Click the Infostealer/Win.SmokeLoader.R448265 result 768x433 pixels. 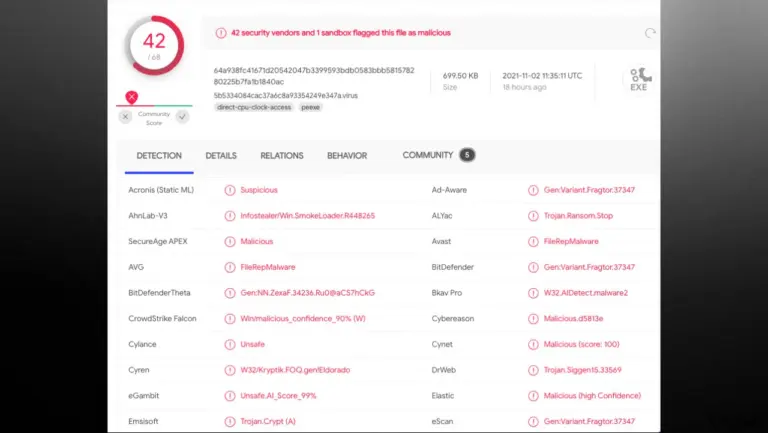pyautogui.click(x=308, y=216)
